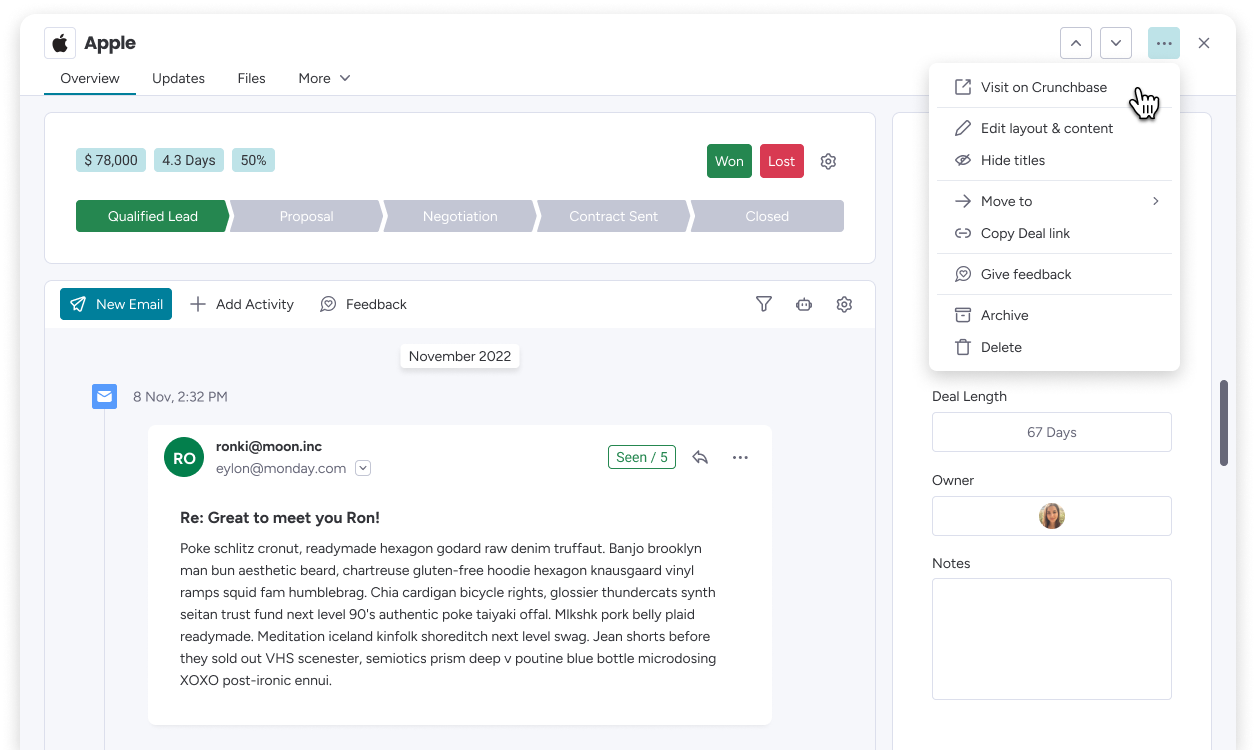Open deal stage settings gear icon
Viewport: 1256px width, 750px height.
point(828,161)
